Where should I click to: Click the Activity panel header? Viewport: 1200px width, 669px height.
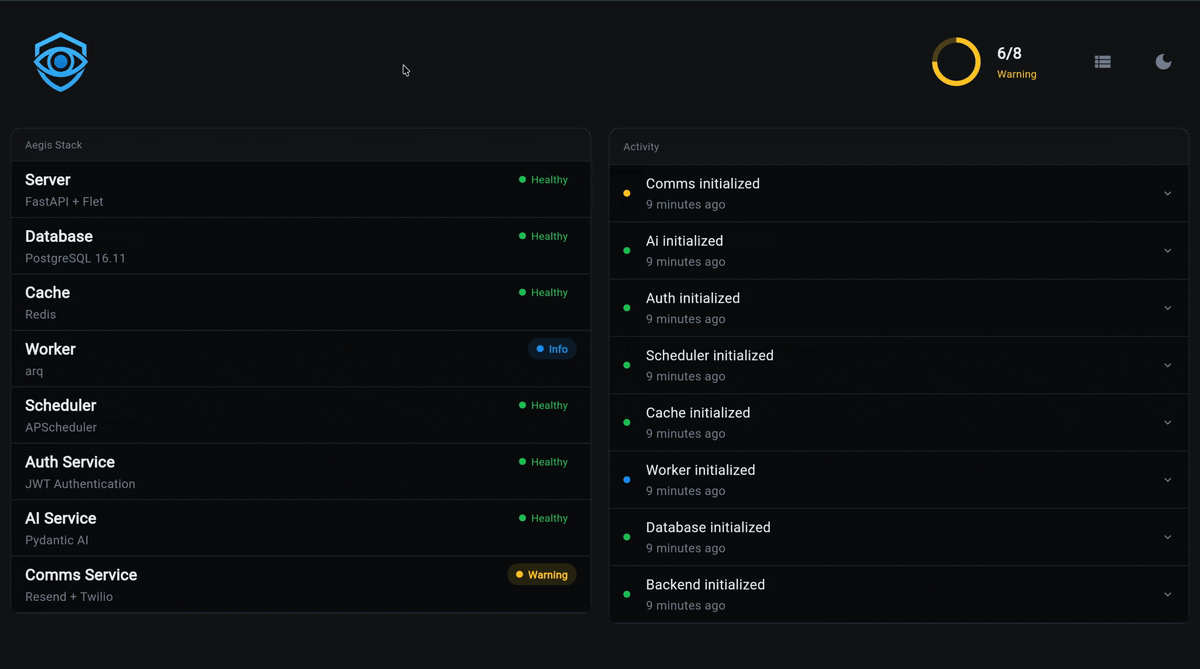point(899,147)
